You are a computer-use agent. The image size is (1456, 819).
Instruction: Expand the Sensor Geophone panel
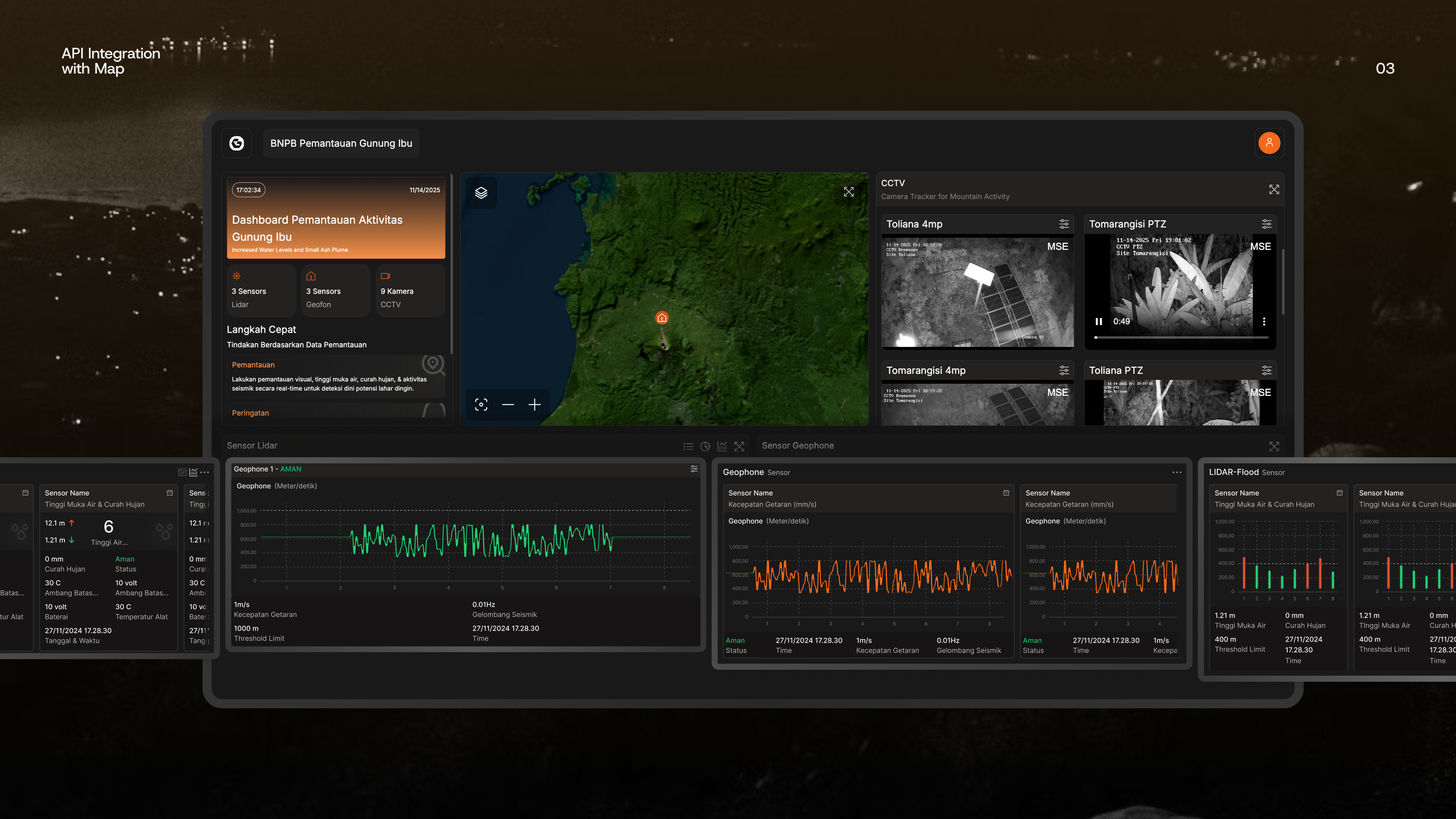[1274, 447]
